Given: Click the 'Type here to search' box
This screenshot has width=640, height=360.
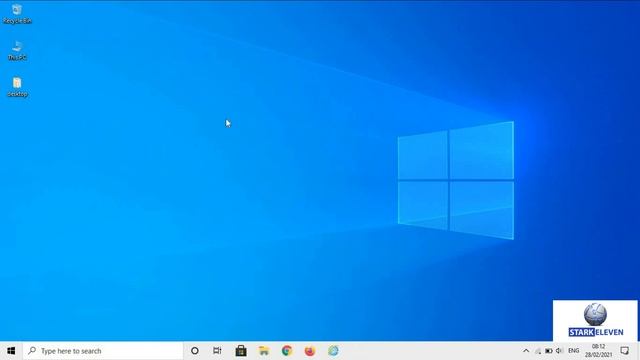Looking at the screenshot, I should (103, 351).
